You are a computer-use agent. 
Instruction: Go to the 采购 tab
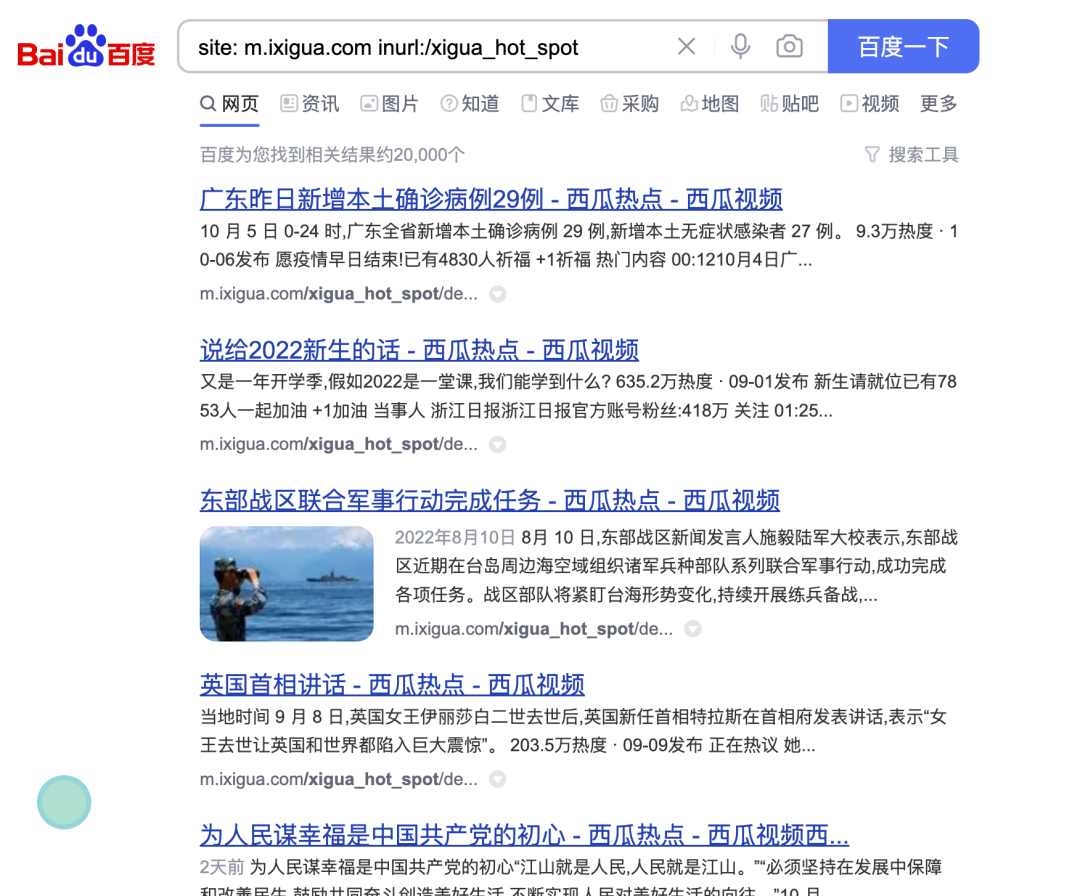630,104
